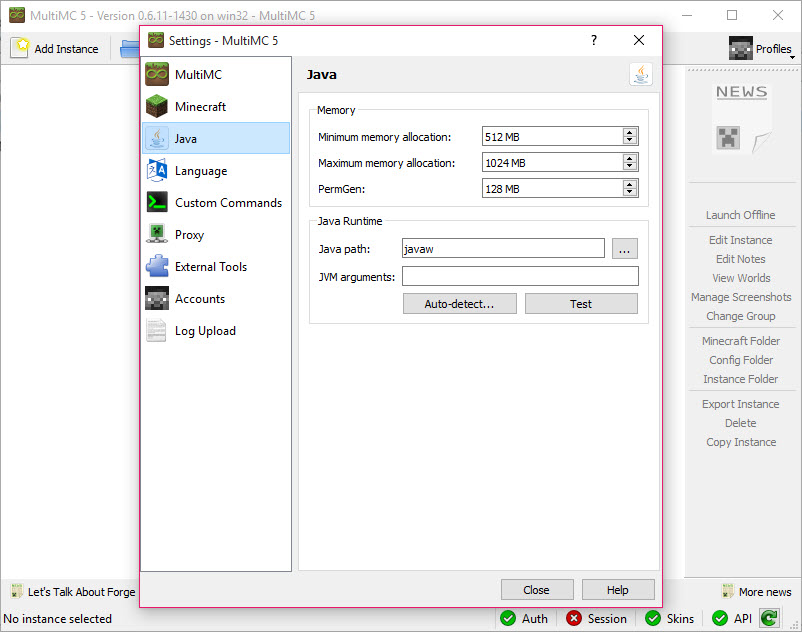Close the Settings dialog with Close button

(x=537, y=590)
